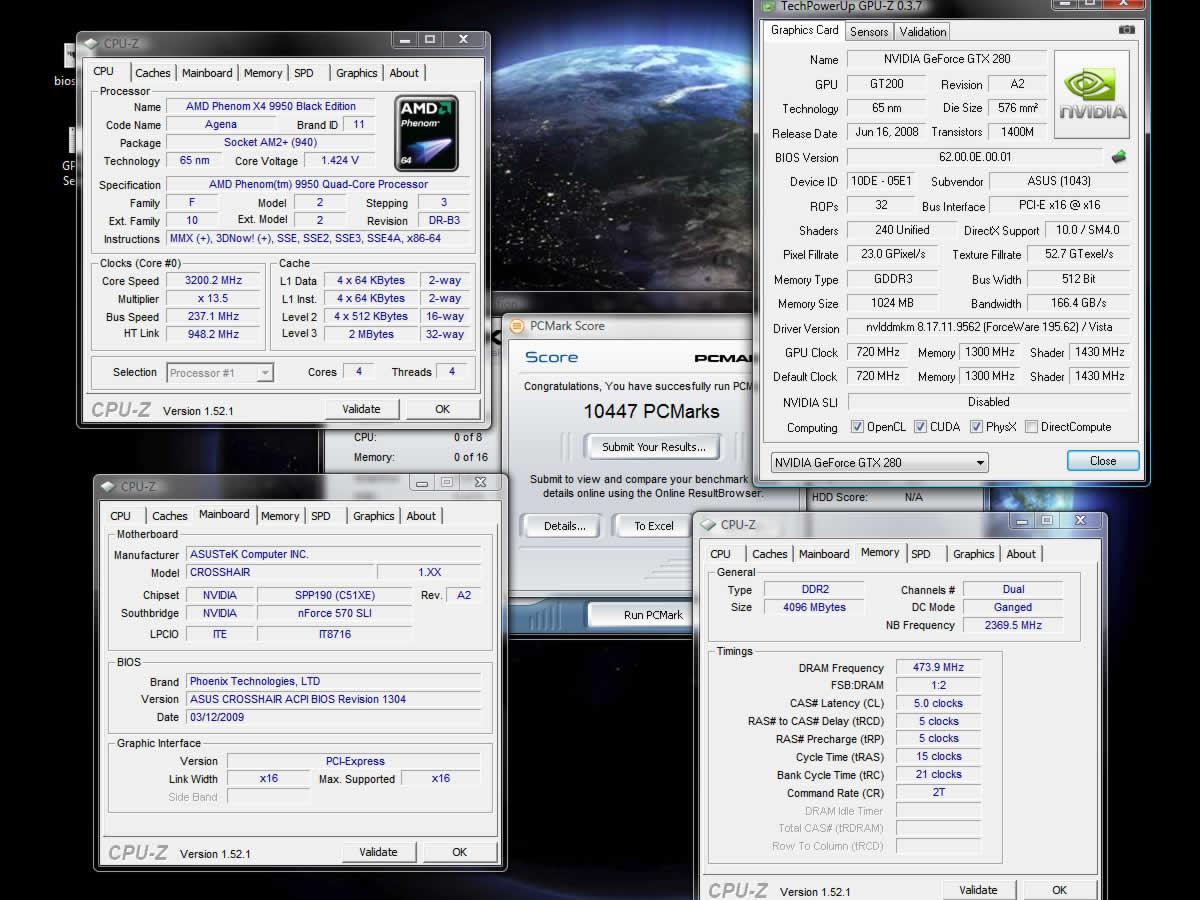Click Validate in the CPU-Z Memory window
1200x900 pixels.
point(978,890)
